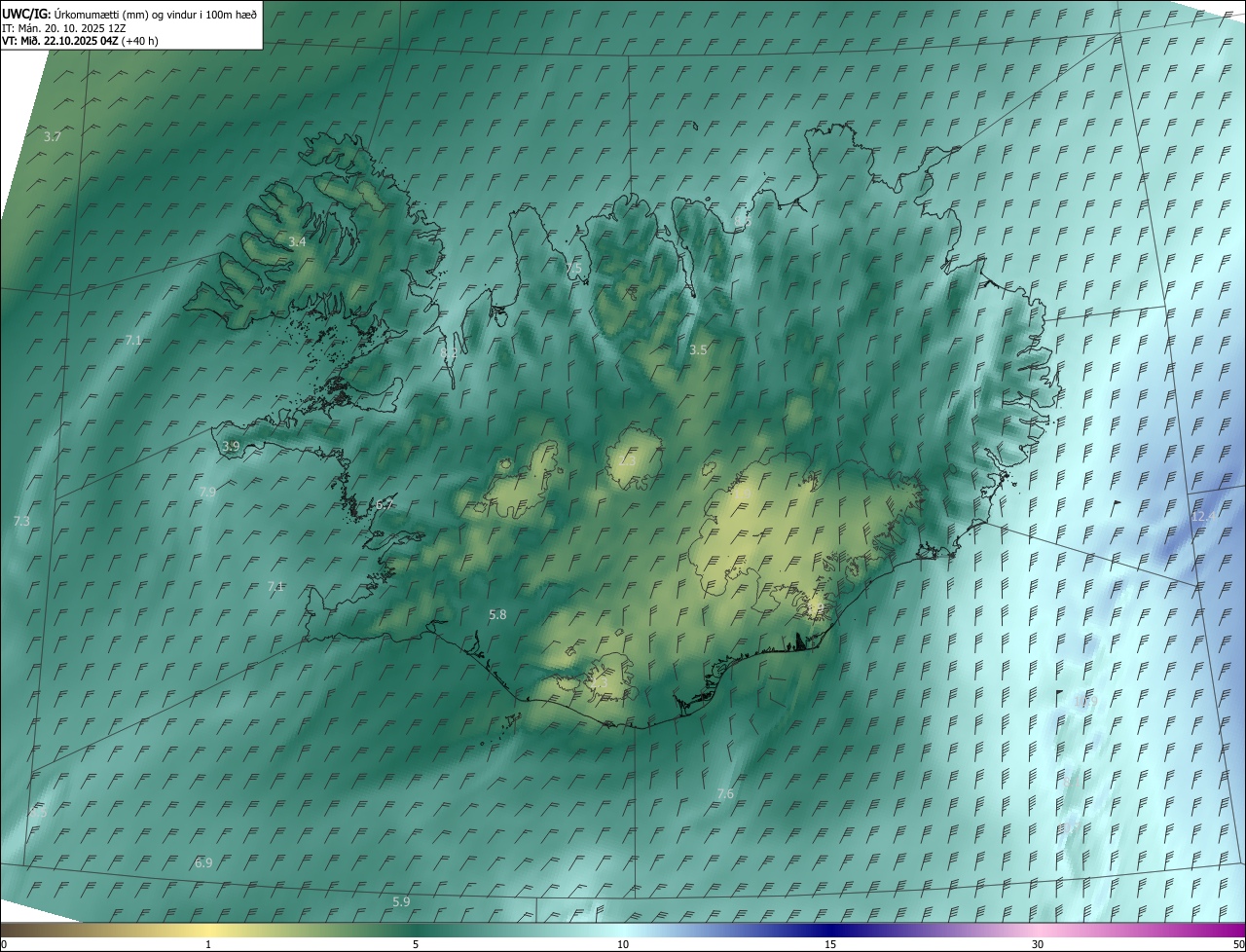This screenshot has height=952, width=1246.
Task: Click the '12.4' value label in the blue area
Action: coord(1204,517)
